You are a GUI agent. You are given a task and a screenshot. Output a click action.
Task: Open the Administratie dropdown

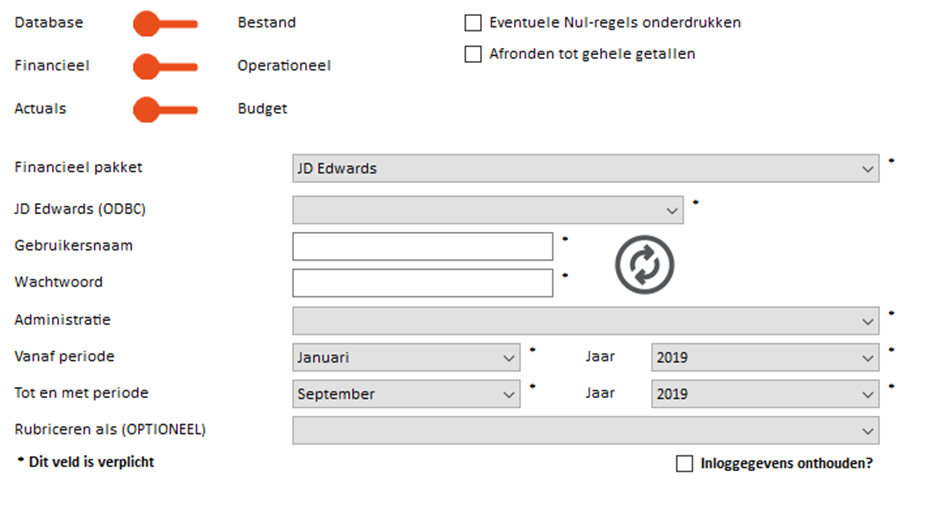[585, 320]
